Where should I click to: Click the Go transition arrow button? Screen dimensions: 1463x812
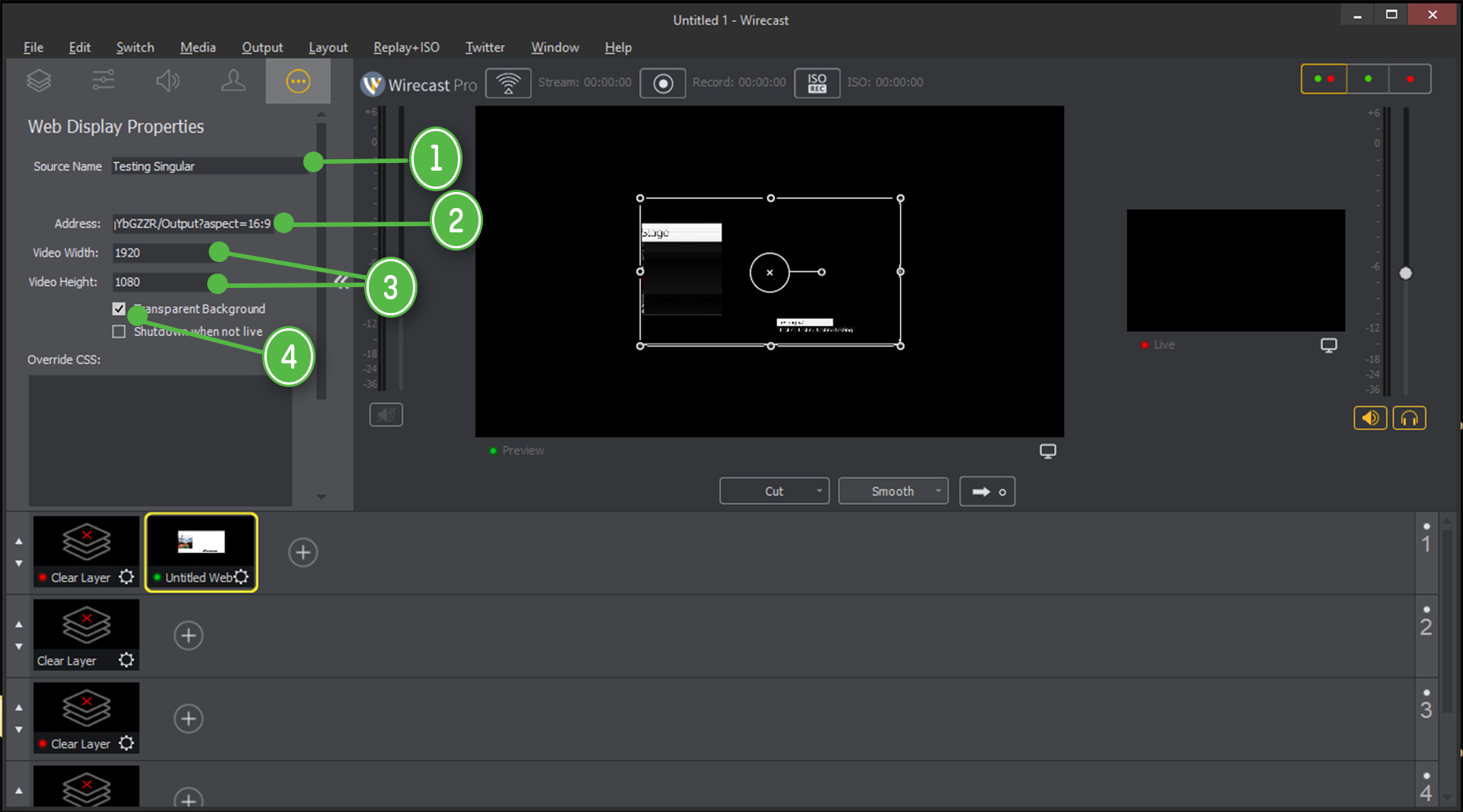pos(987,491)
